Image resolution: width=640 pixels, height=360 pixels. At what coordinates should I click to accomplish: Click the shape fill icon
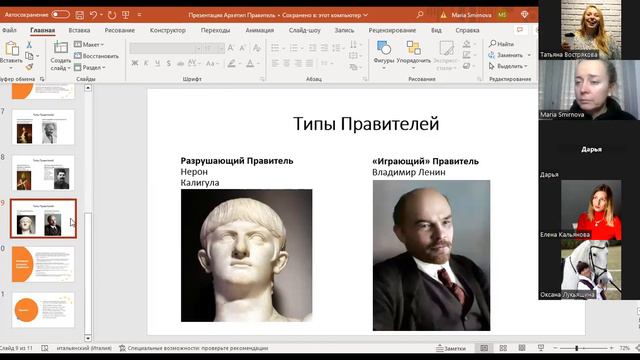tap(467, 44)
